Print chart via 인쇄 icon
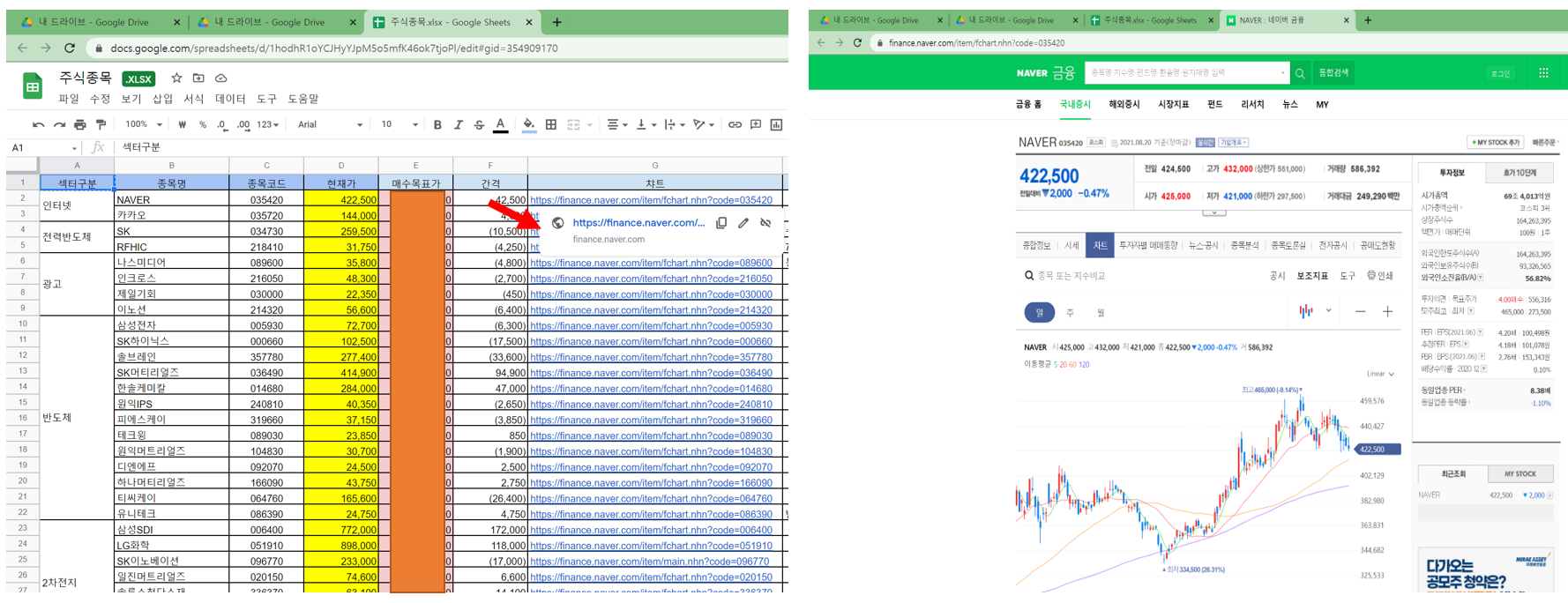 point(1379,276)
